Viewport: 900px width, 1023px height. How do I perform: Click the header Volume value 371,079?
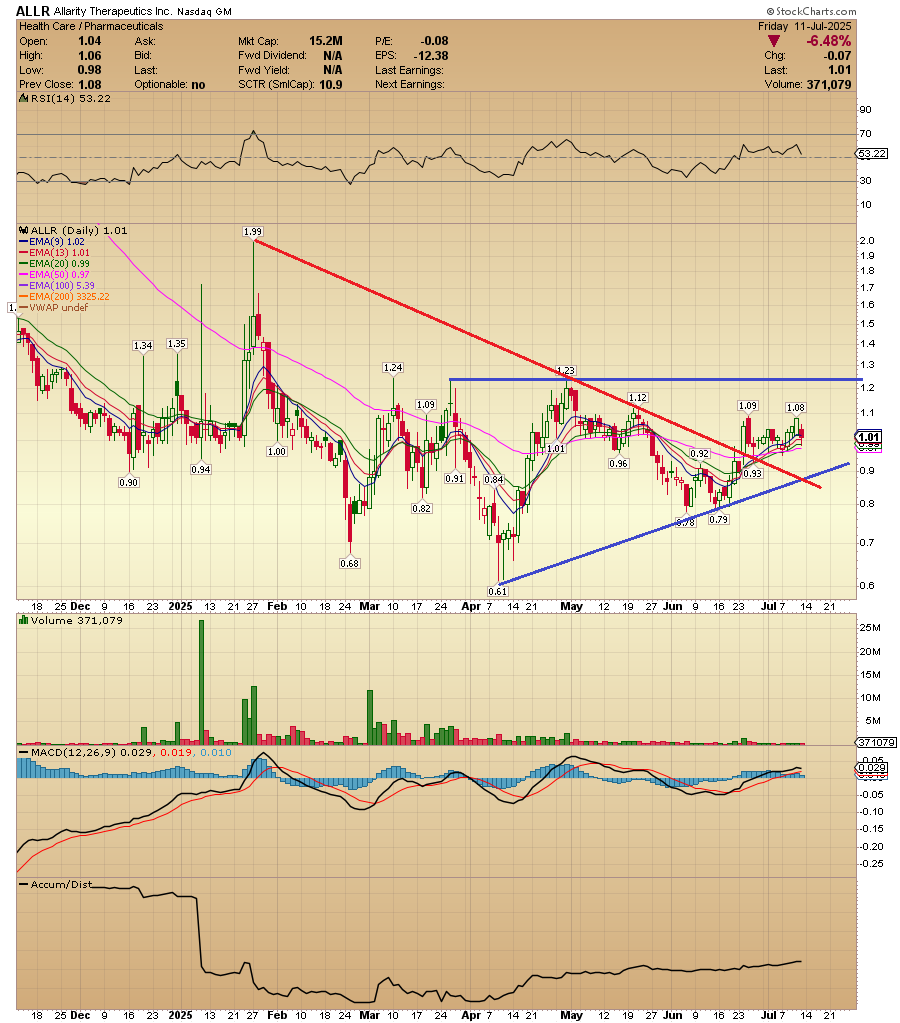[x=829, y=84]
